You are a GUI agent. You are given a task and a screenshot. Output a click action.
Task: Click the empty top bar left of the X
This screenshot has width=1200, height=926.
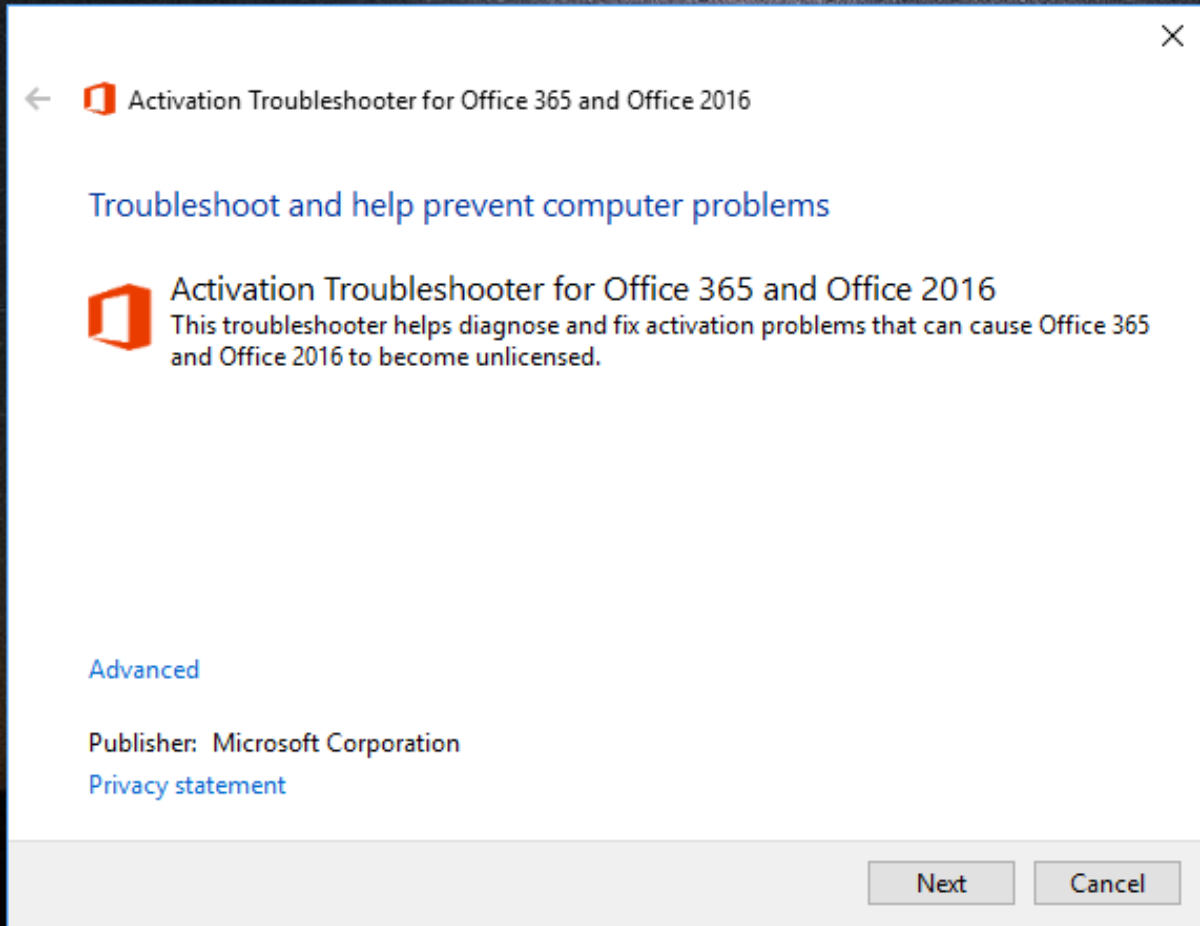point(600,37)
